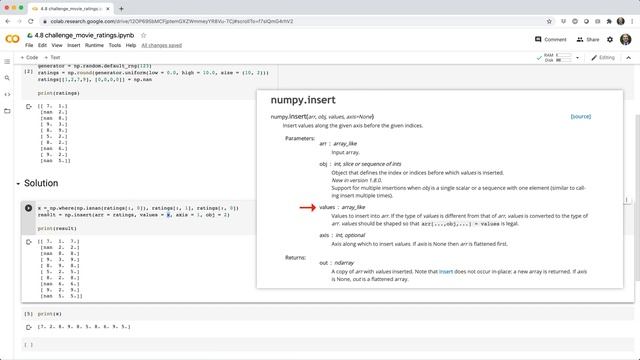Clear output icon of result output
The image size is (640, 360).
[29, 242]
